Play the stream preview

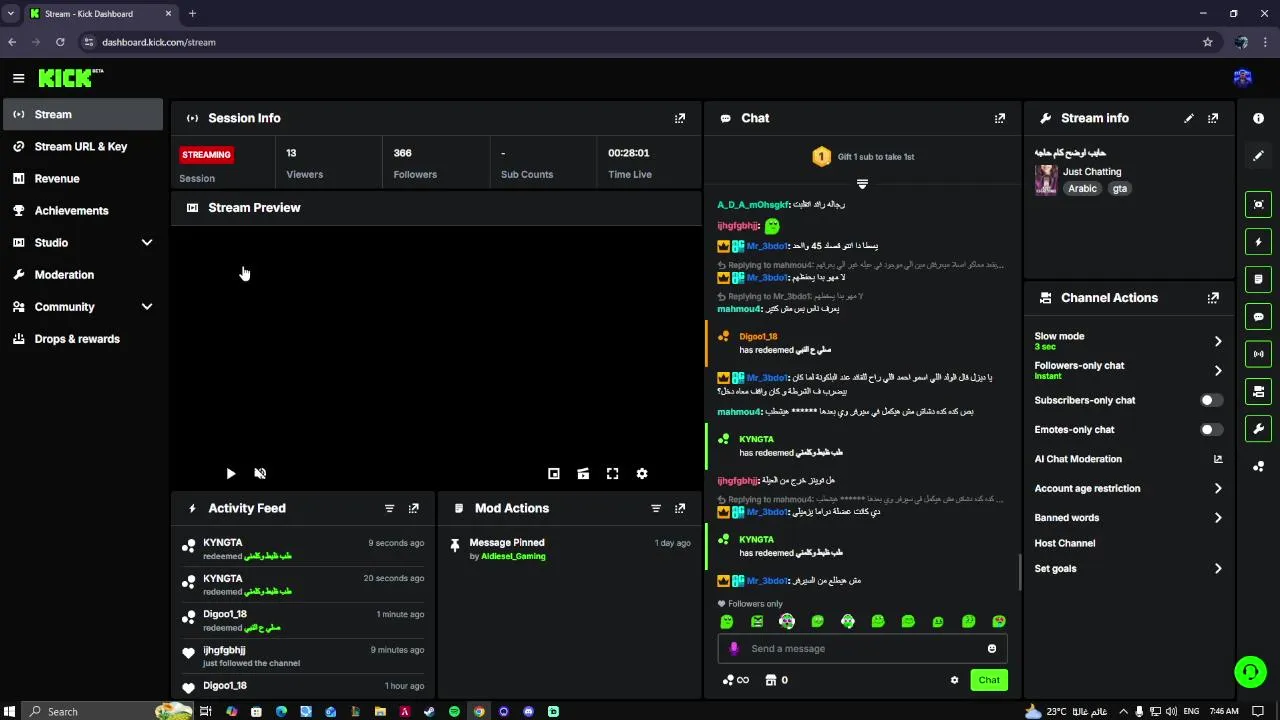[231, 474]
